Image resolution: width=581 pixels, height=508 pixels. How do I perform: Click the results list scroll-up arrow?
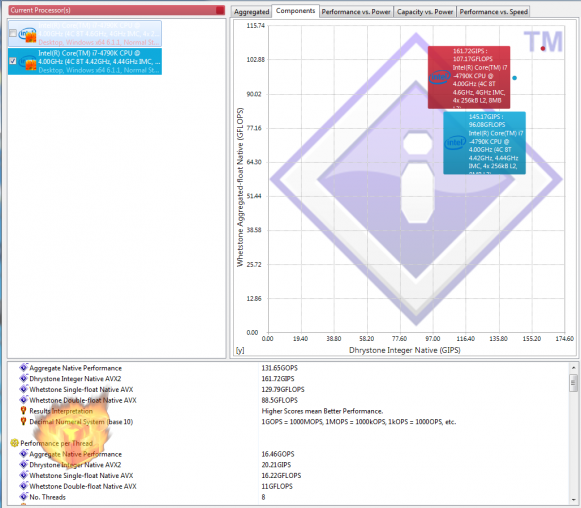(x=573, y=368)
